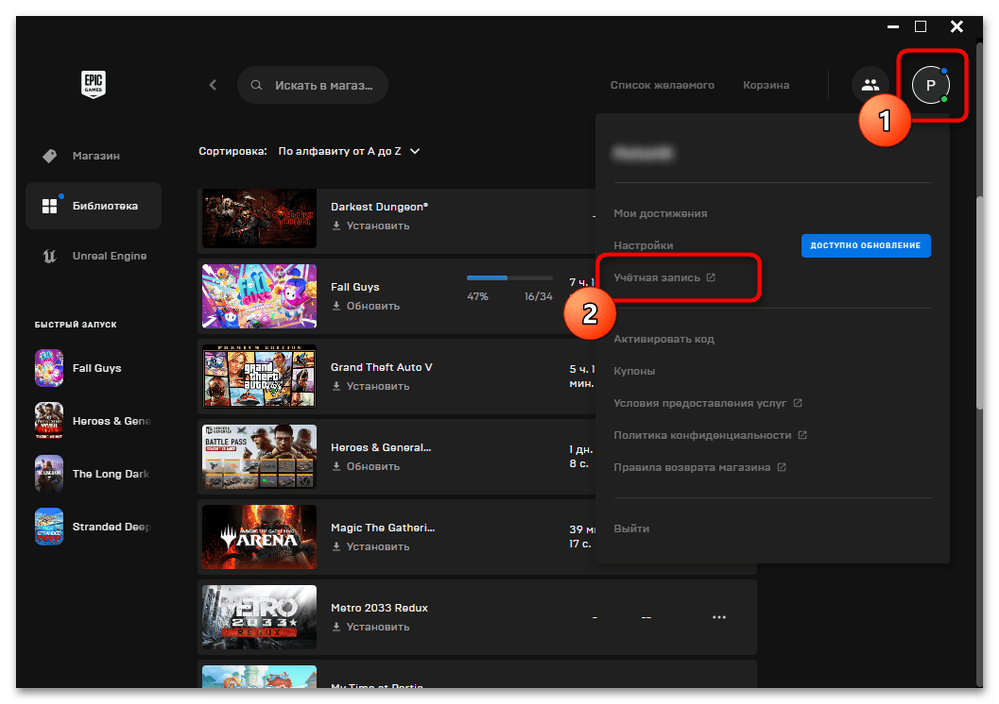Go back using the left arrow
Viewport: 999px width, 704px height.
[x=212, y=85]
